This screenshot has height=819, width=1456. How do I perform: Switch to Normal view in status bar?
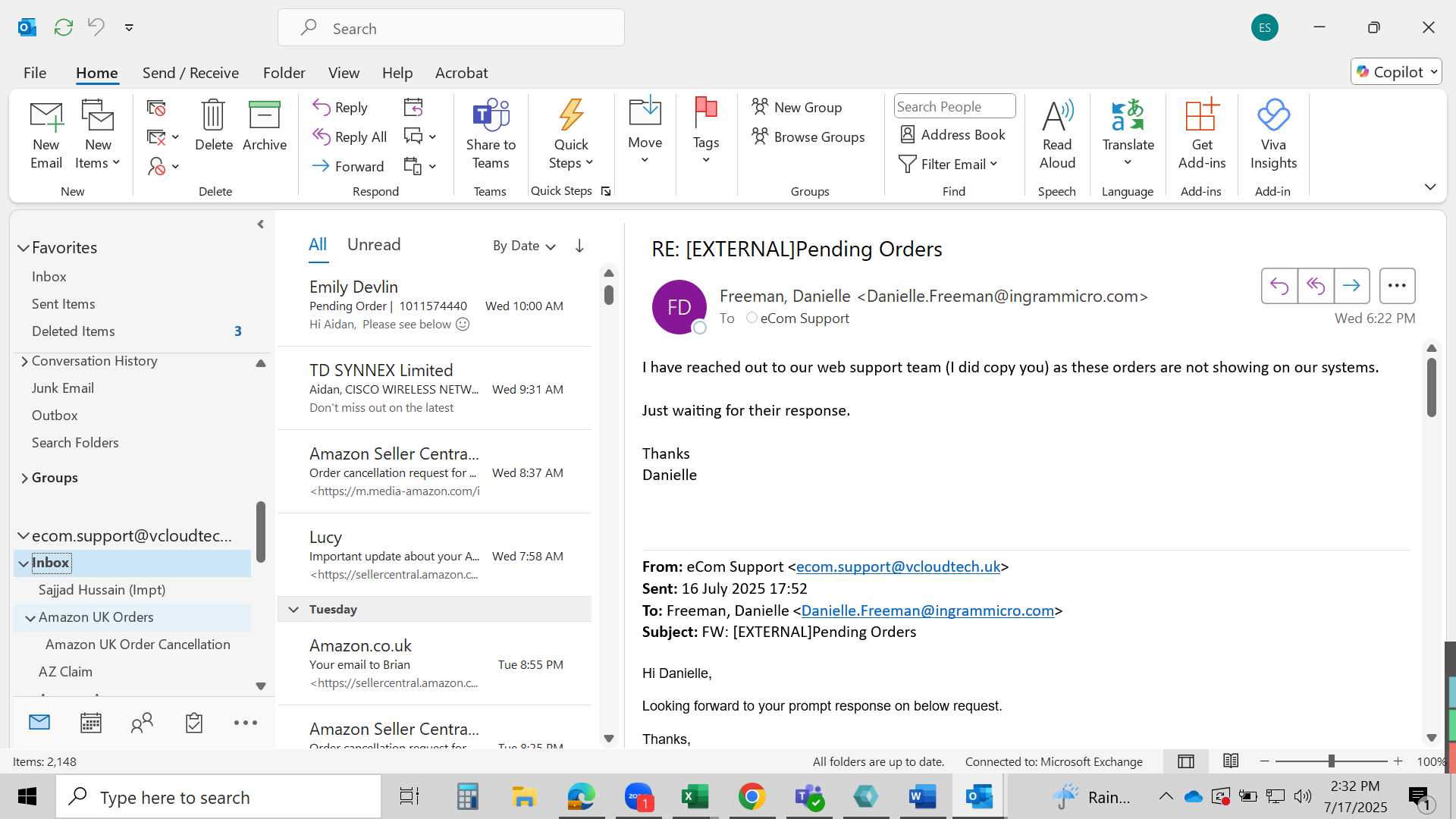coord(1186,761)
